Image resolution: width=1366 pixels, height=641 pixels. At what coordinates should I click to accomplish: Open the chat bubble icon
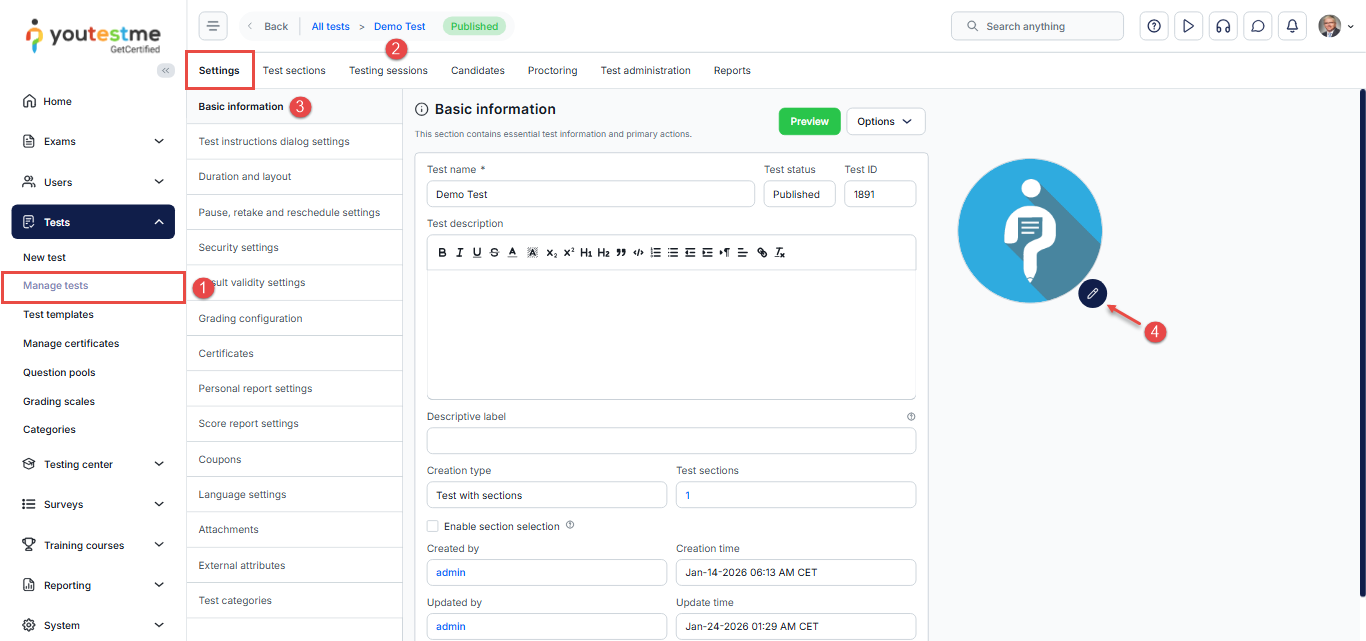tap(1258, 26)
